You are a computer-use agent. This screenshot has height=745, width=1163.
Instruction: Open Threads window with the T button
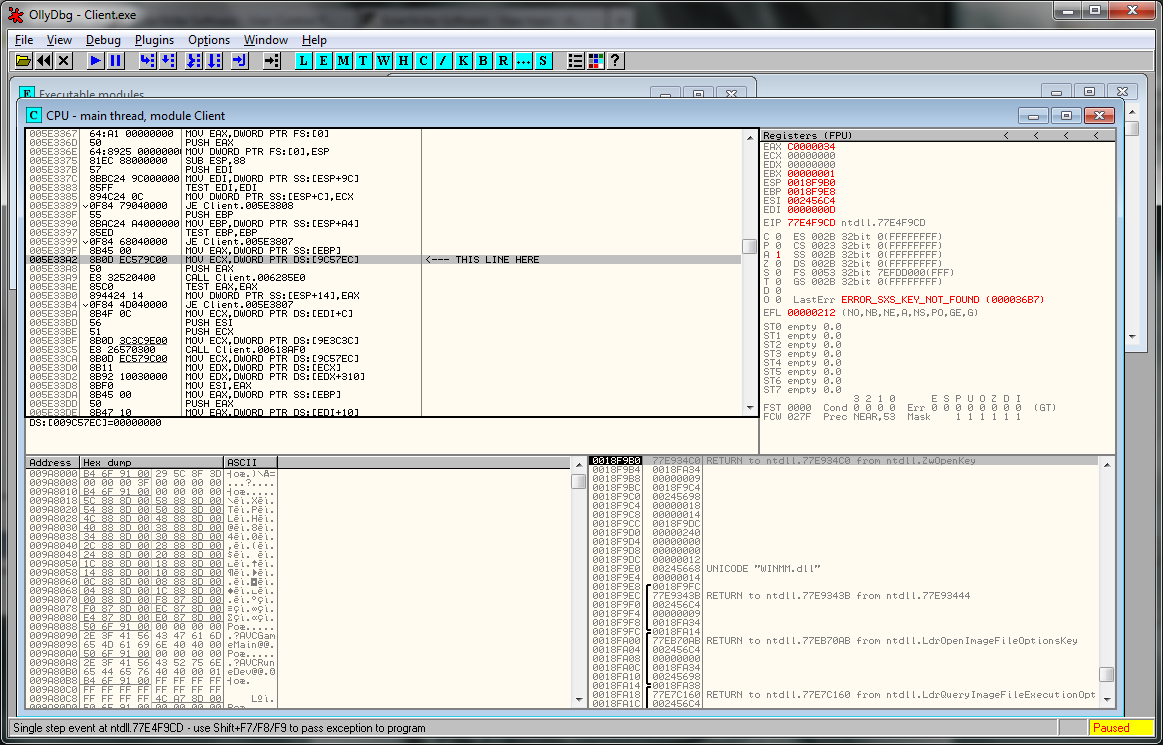[364, 61]
